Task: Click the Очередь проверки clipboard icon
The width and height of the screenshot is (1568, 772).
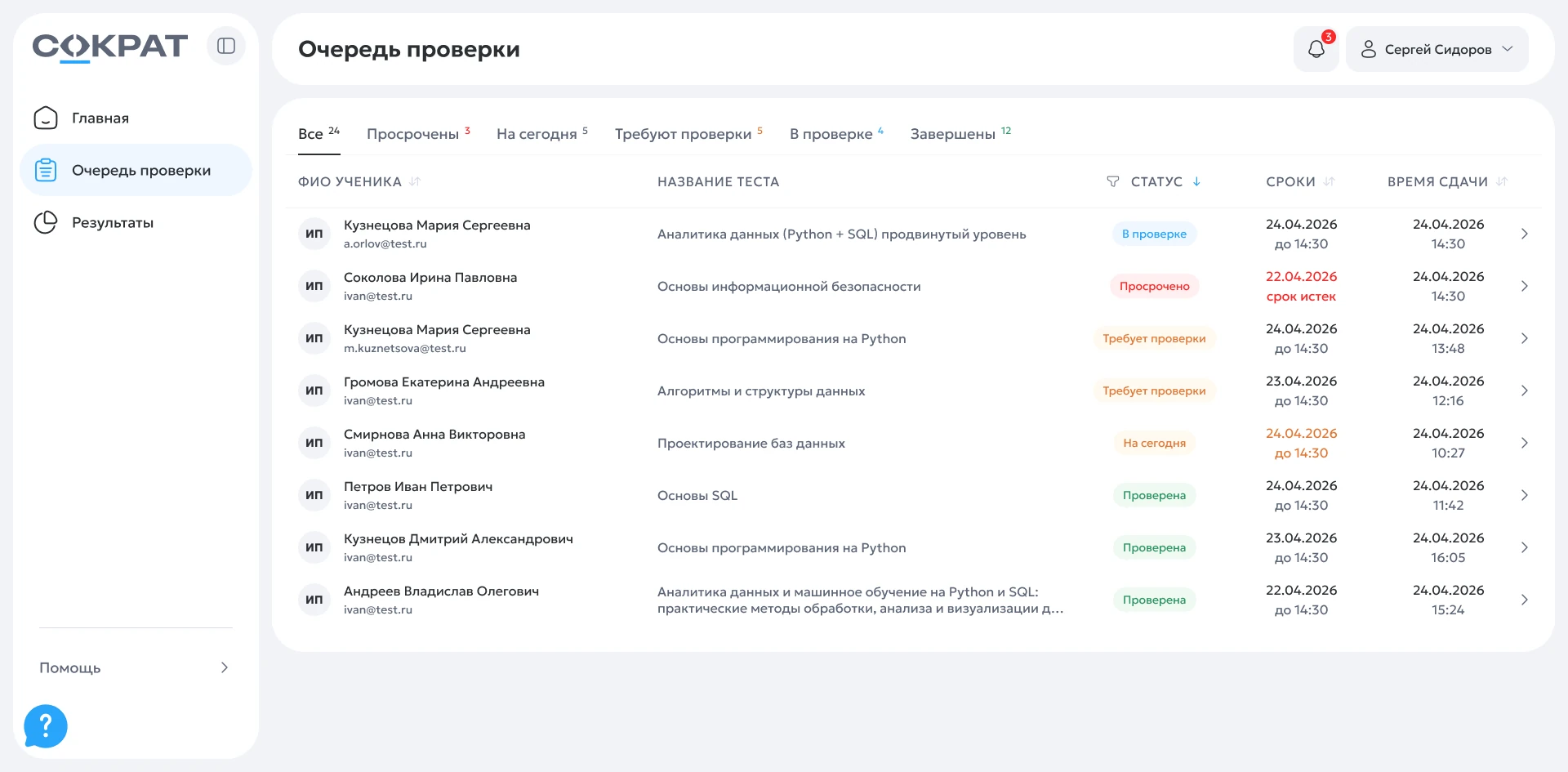Action: pyautogui.click(x=46, y=170)
